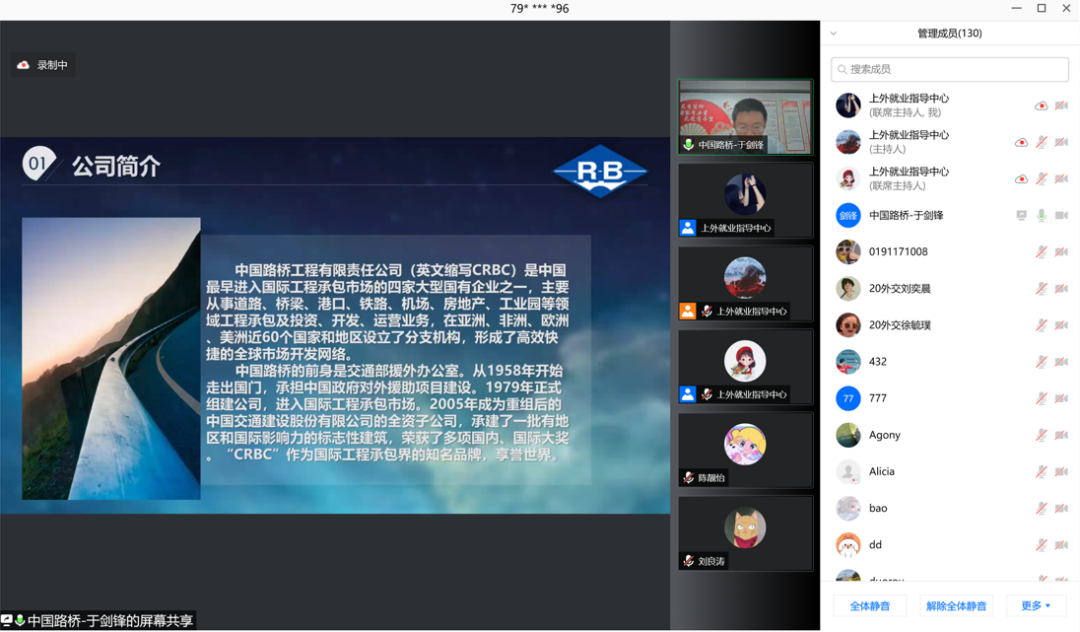The width and height of the screenshot is (1080, 632).
Task: Enable camera for participant Agony
Action: point(1060,435)
